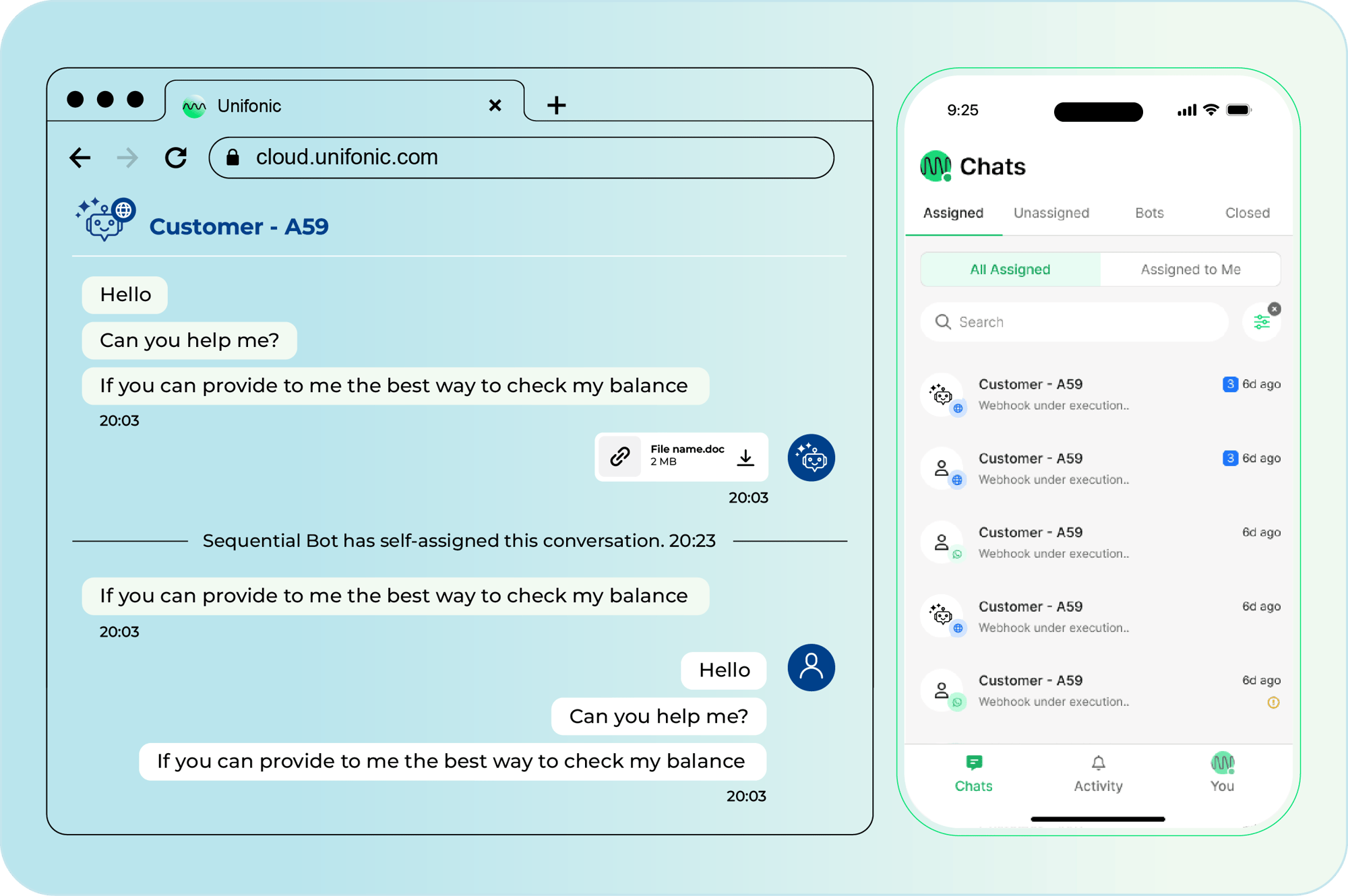The width and height of the screenshot is (1348, 896).
Task: Select the All Assigned filter
Action: pyautogui.click(x=1010, y=269)
